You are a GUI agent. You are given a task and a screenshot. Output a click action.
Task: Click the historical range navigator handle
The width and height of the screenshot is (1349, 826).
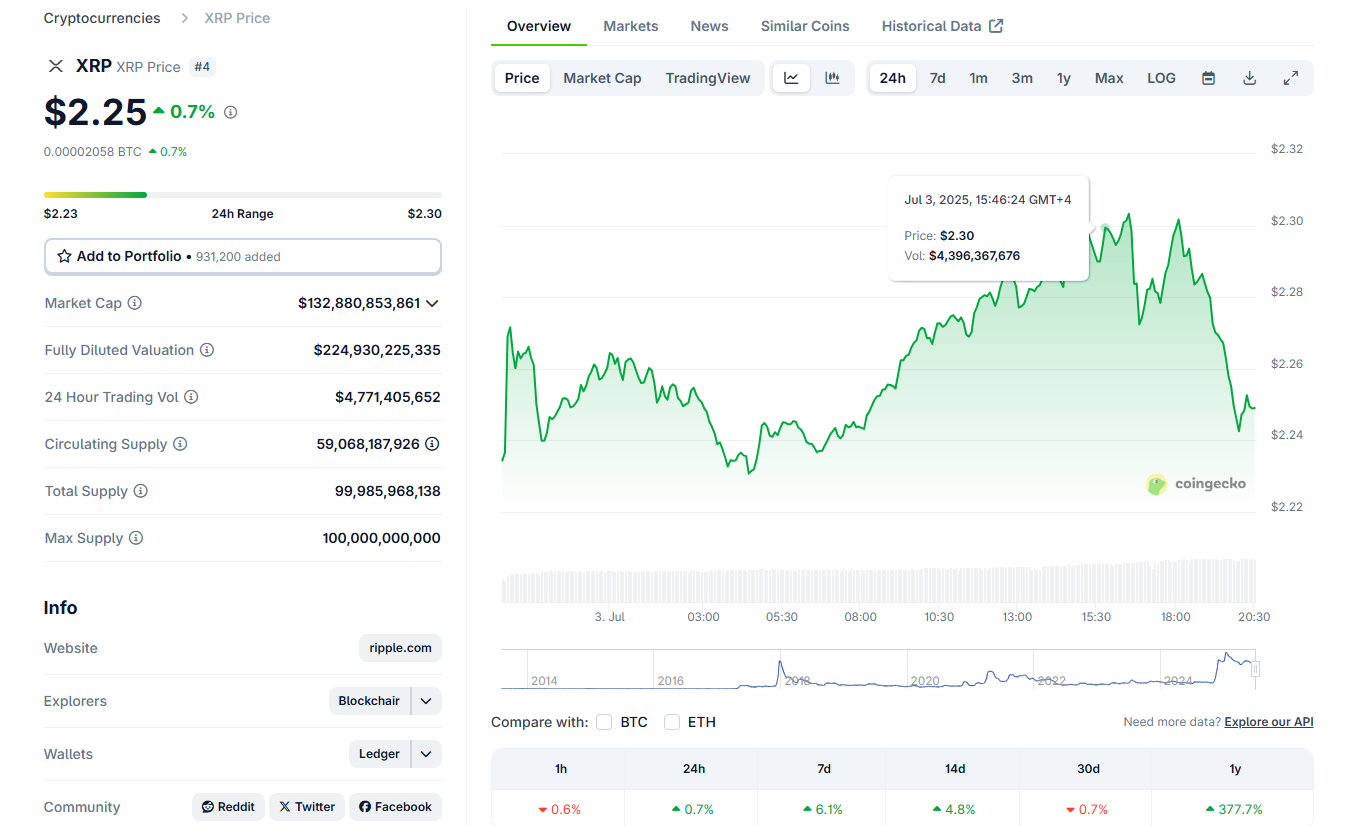1256,669
